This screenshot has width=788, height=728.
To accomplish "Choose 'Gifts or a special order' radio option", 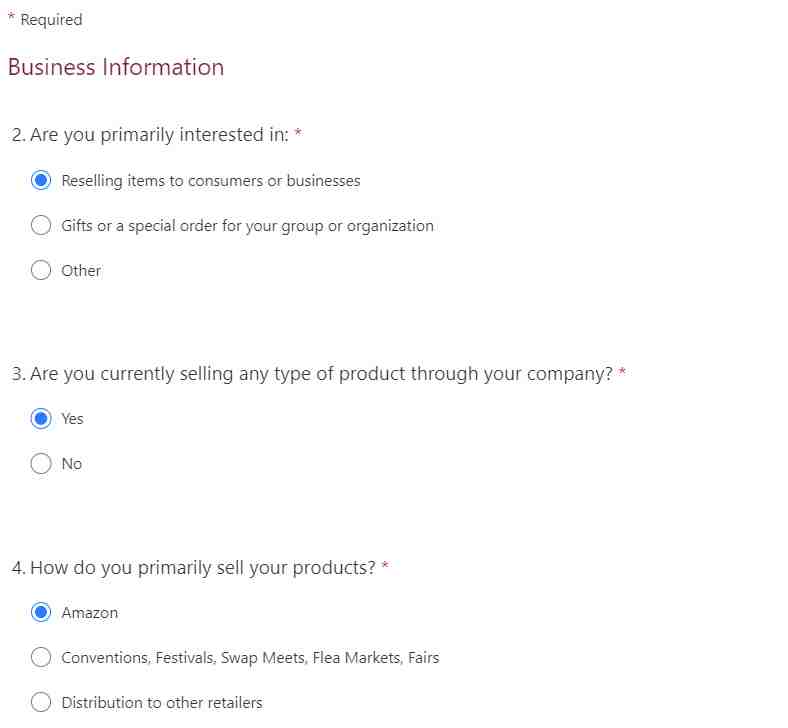I will tap(41, 225).
